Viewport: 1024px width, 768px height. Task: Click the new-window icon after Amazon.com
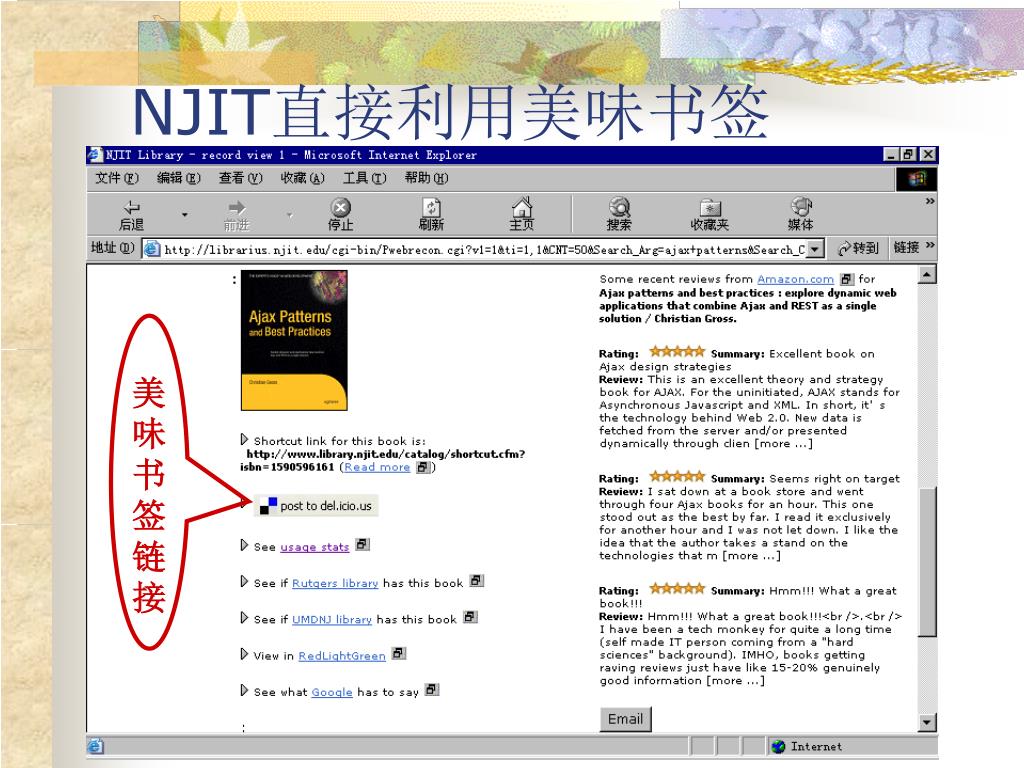tap(846, 279)
